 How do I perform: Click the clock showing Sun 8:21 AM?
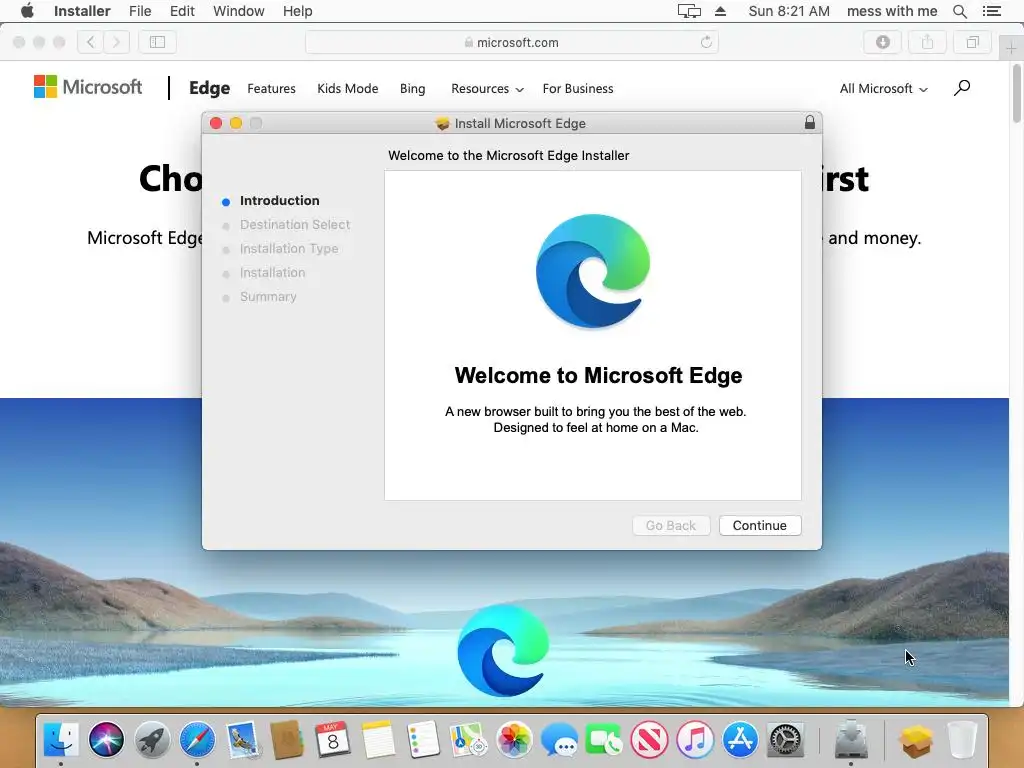pyautogui.click(x=789, y=11)
